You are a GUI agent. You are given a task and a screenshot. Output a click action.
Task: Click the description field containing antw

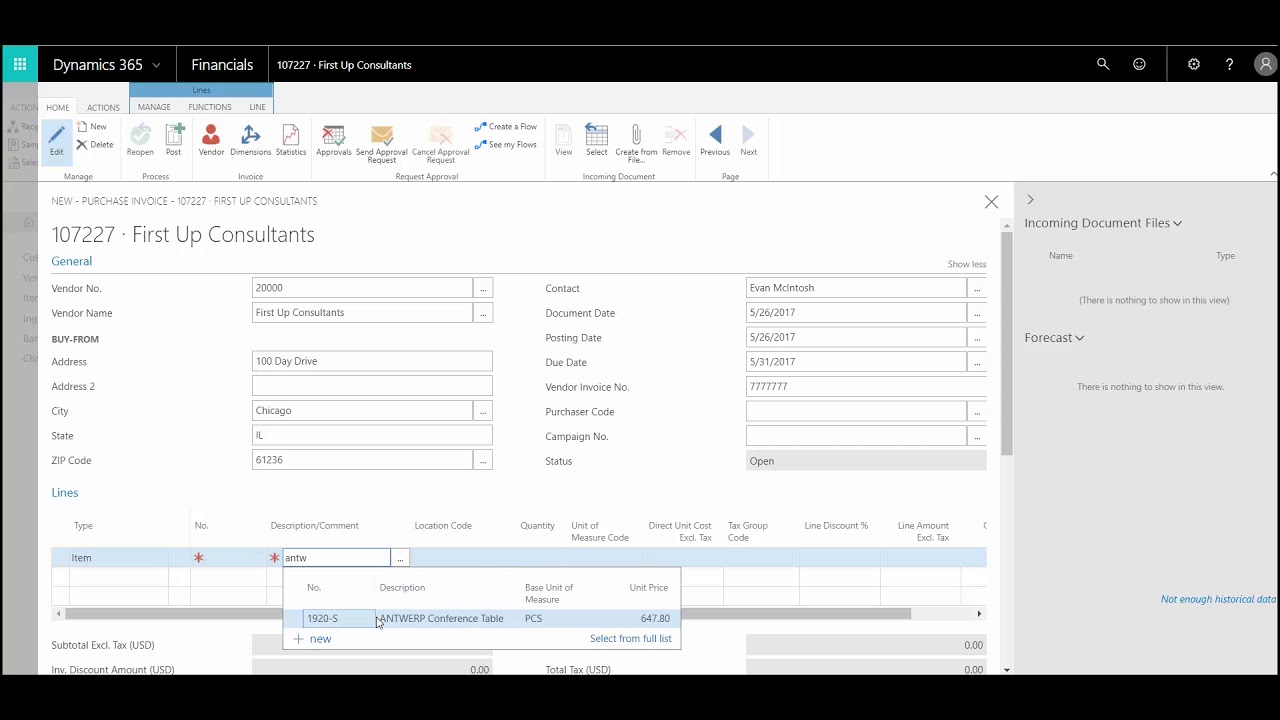[337, 558]
